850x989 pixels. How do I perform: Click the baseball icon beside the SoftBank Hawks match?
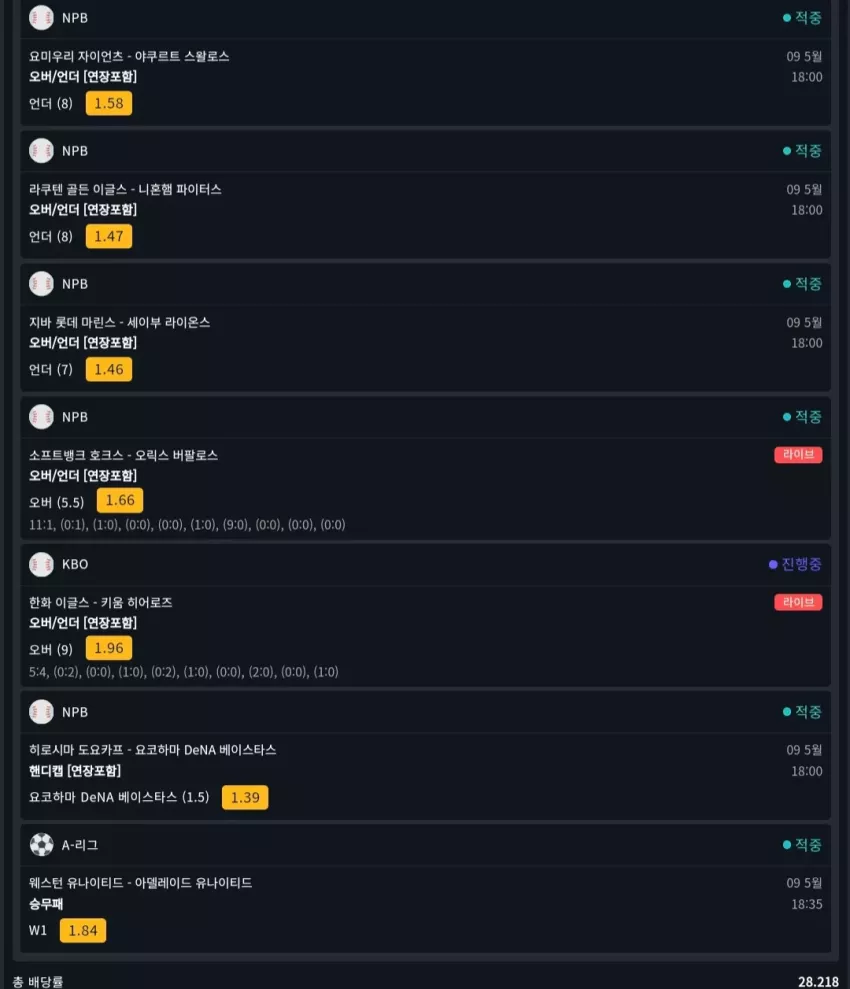tap(41, 417)
